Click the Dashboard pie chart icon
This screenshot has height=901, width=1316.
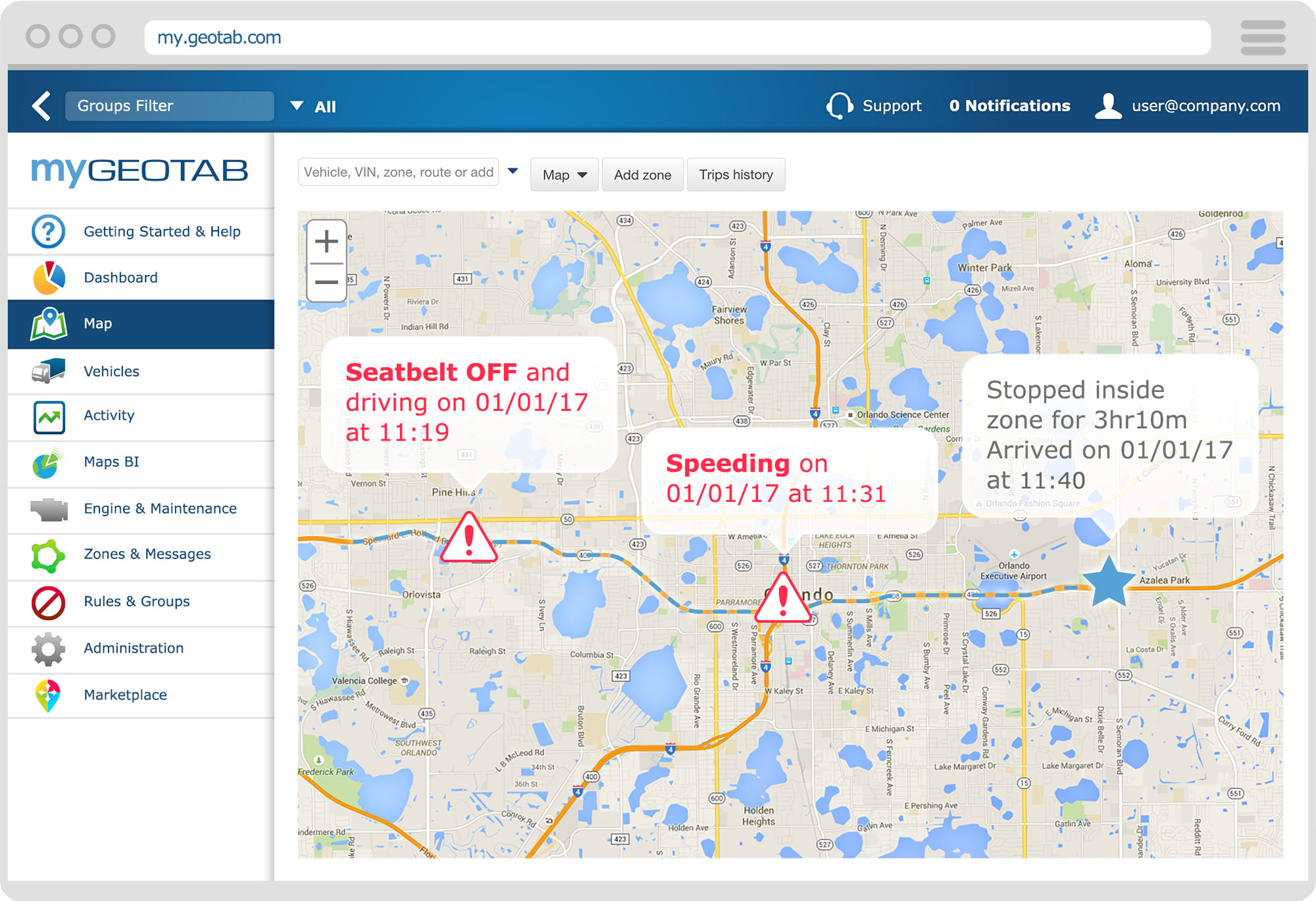49,278
